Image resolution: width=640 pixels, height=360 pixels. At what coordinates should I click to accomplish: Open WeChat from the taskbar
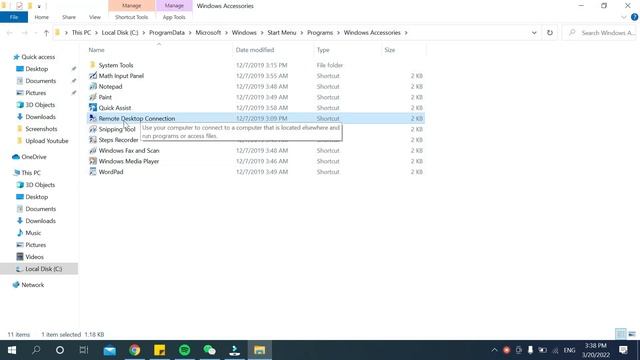[x=209, y=350]
